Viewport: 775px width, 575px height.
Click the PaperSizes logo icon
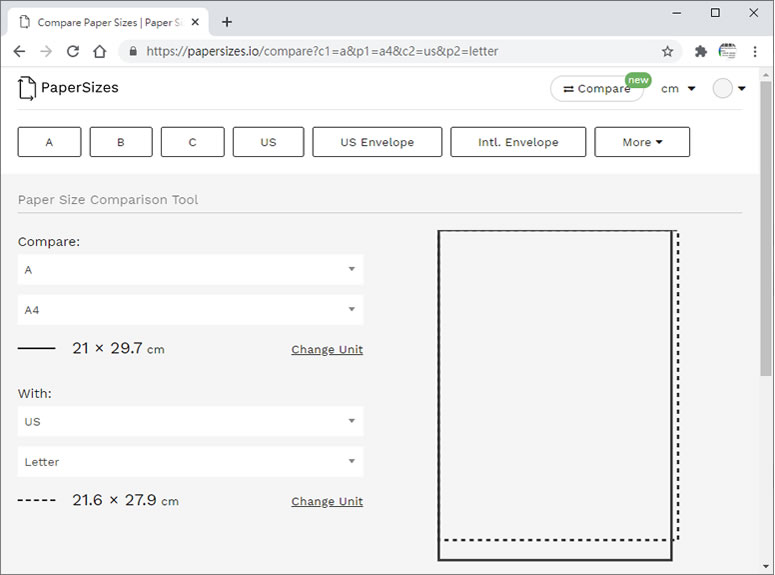(27, 88)
